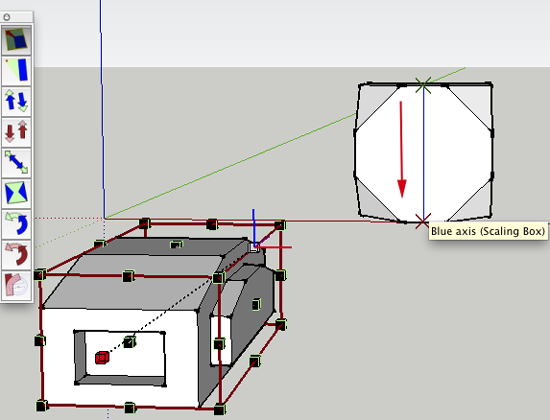Select the pink radial bending tool
This screenshot has height=420, width=550.
(x=16, y=285)
